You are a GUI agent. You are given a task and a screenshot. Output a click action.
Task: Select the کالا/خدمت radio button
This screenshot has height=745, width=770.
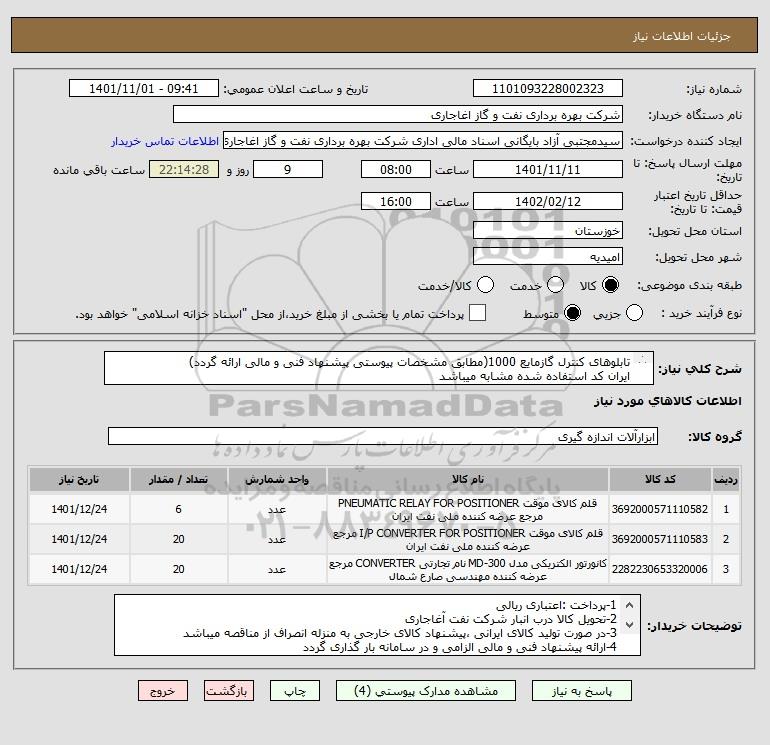[x=486, y=285]
